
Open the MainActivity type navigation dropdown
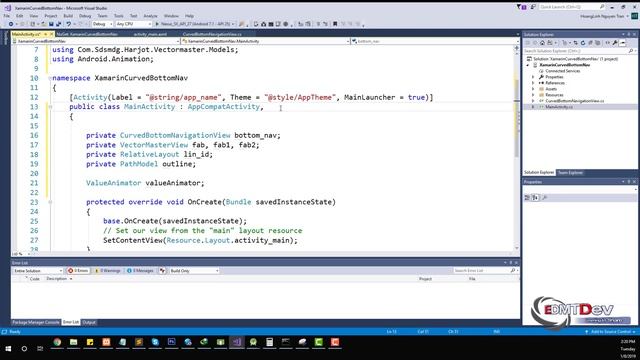[266, 41]
